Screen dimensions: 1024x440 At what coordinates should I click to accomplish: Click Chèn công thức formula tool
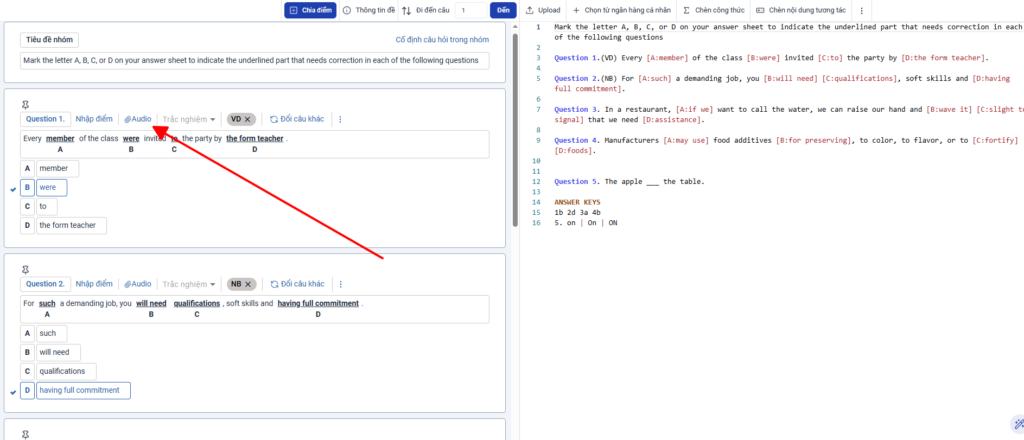pos(713,10)
